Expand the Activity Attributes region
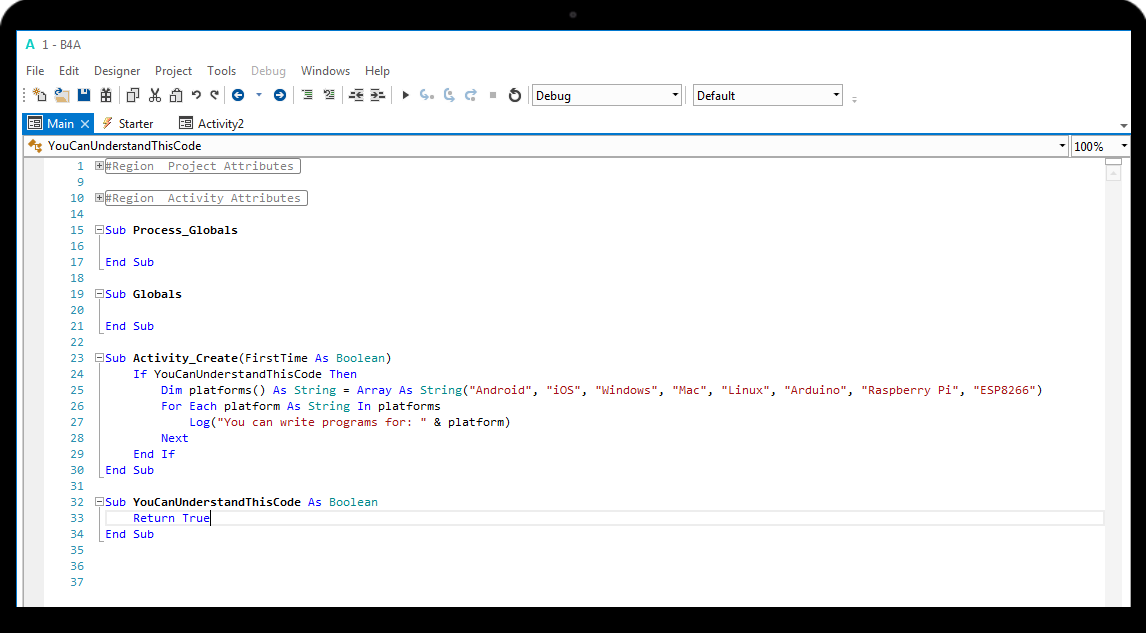This screenshot has height=633, width=1146. click(99, 198)
